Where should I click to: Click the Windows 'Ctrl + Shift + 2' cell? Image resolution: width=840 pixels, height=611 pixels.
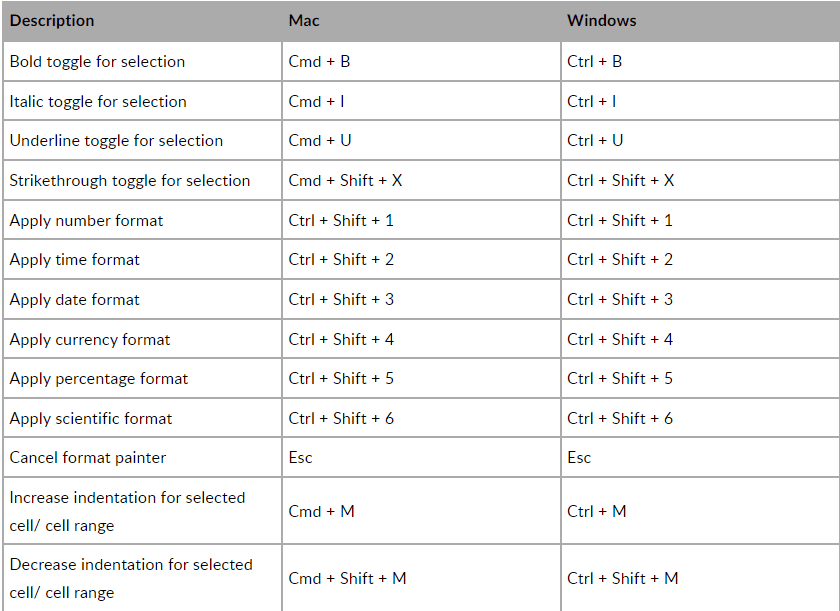pyautogui.click(x=620, y=260)
